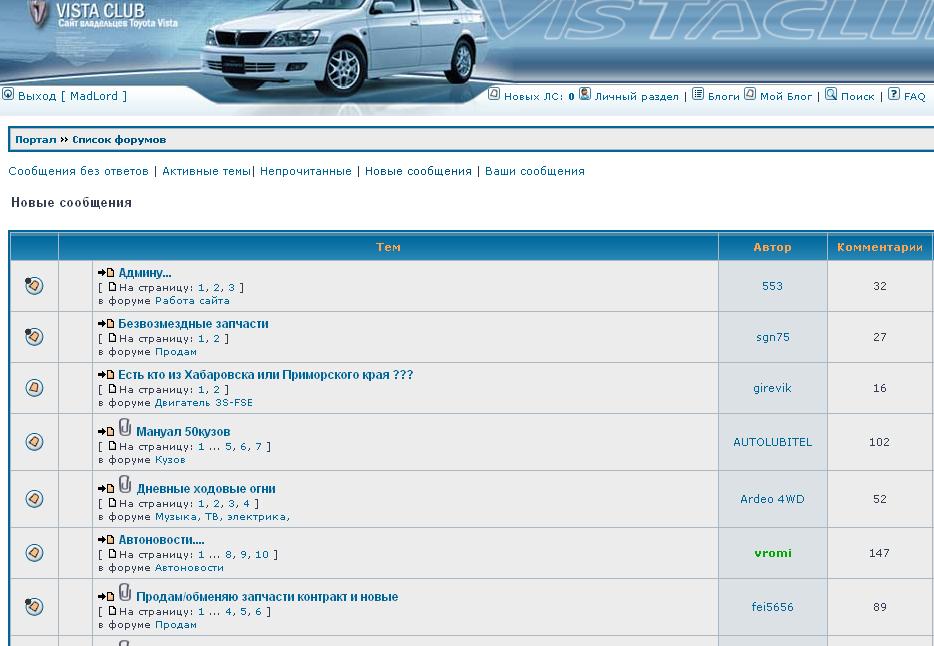The height and width of the screenshot is (646, 934).
Task: Select Сообщения без ответов filter
Action: pos(78,171)
